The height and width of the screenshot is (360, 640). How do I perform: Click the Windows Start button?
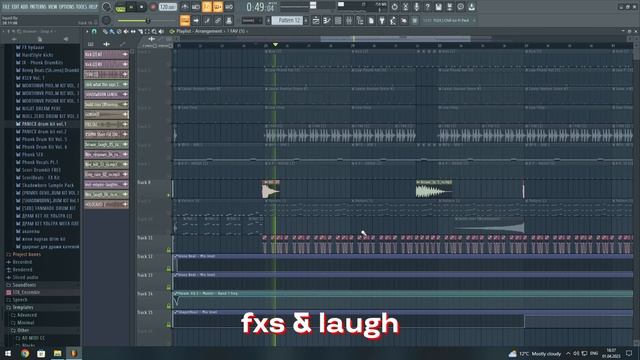(8, 353)
